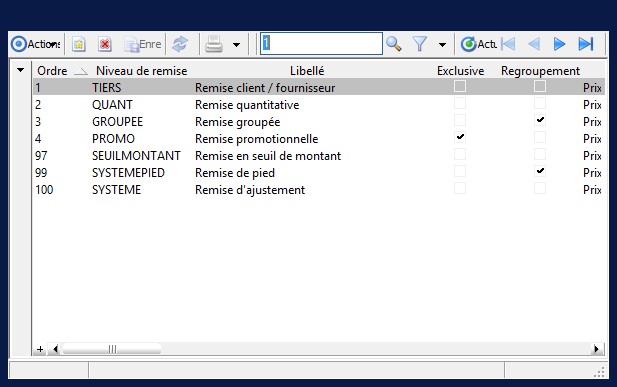Click 'Remise groupée' label

point(237,122)
